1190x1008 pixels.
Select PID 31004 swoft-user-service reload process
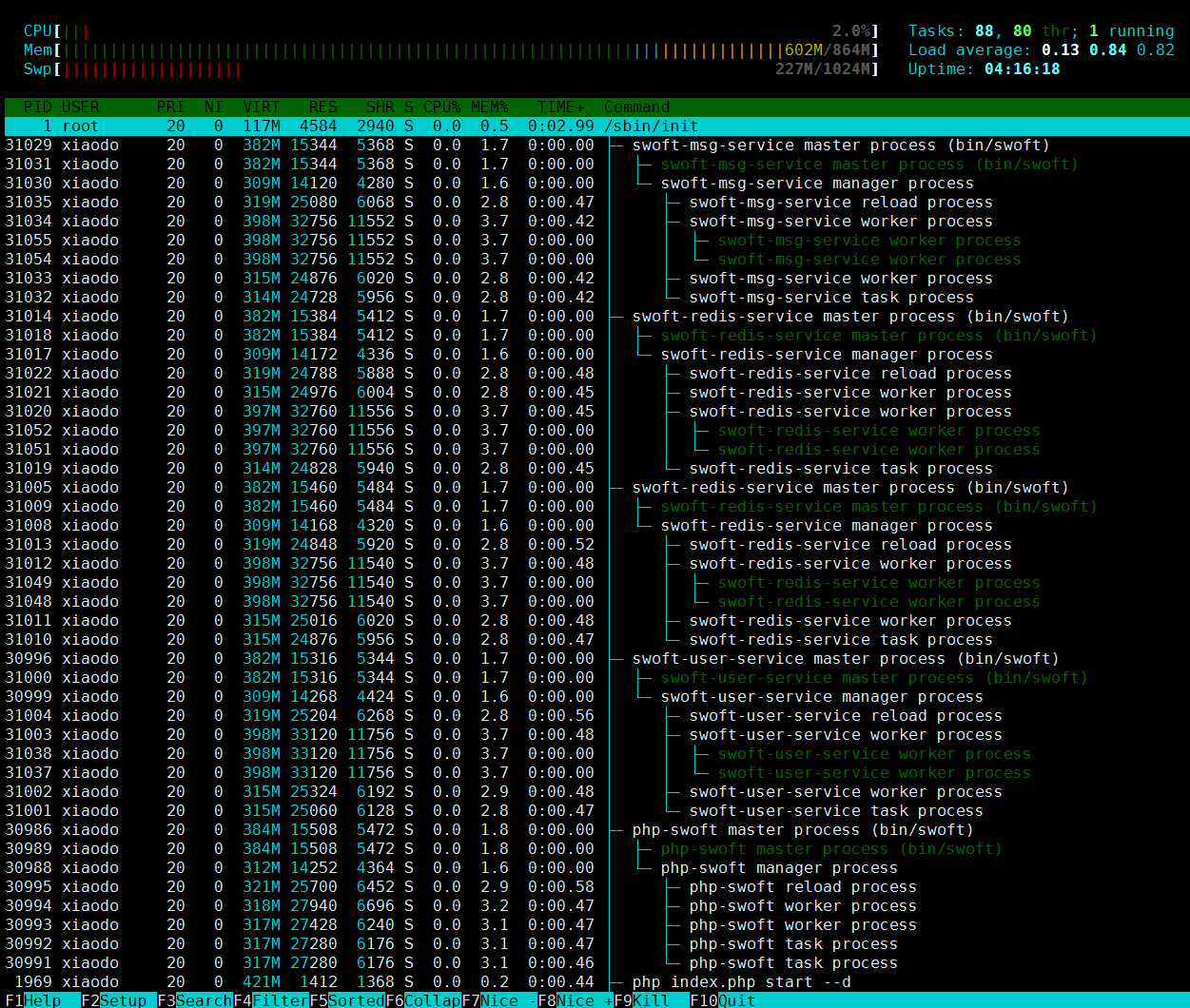(596, 715)
